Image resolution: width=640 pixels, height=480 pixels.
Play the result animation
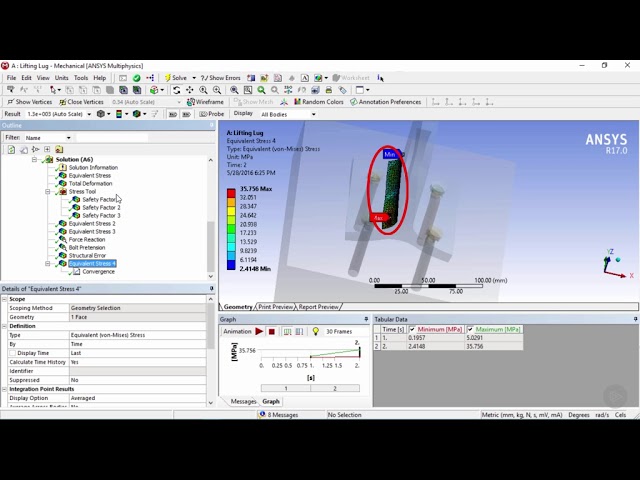(259, 331)
